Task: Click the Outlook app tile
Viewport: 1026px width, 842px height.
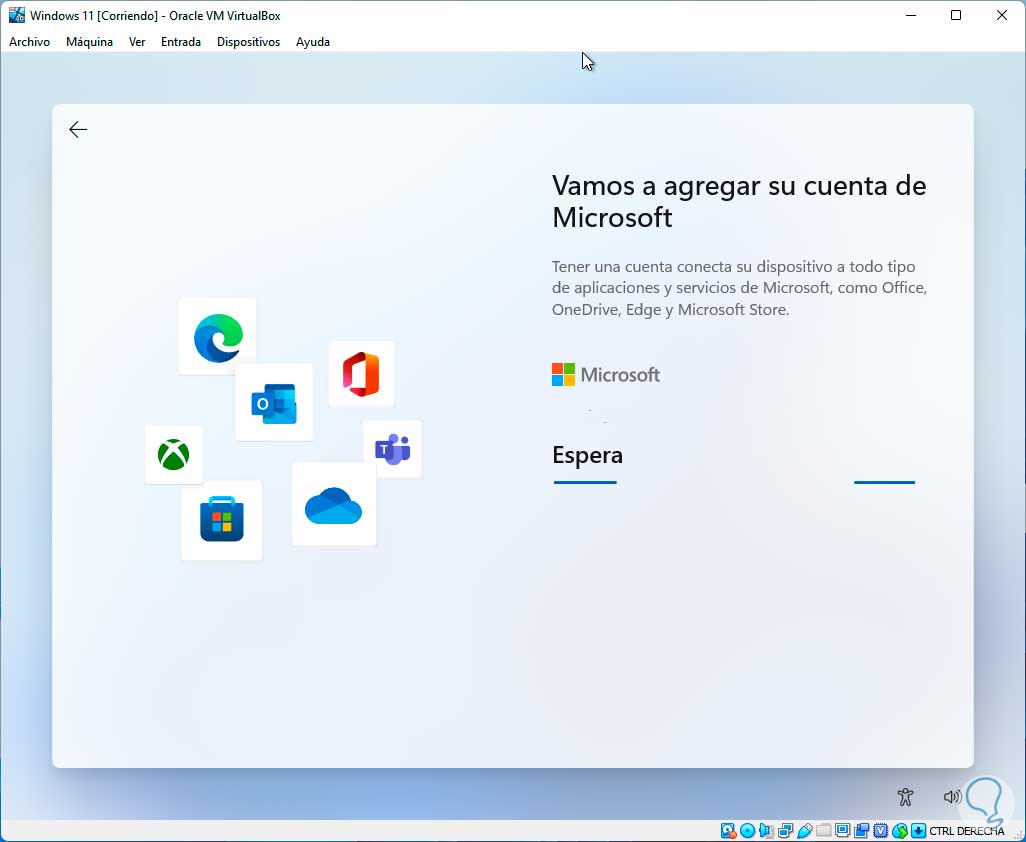Action: tap(274, 402)
